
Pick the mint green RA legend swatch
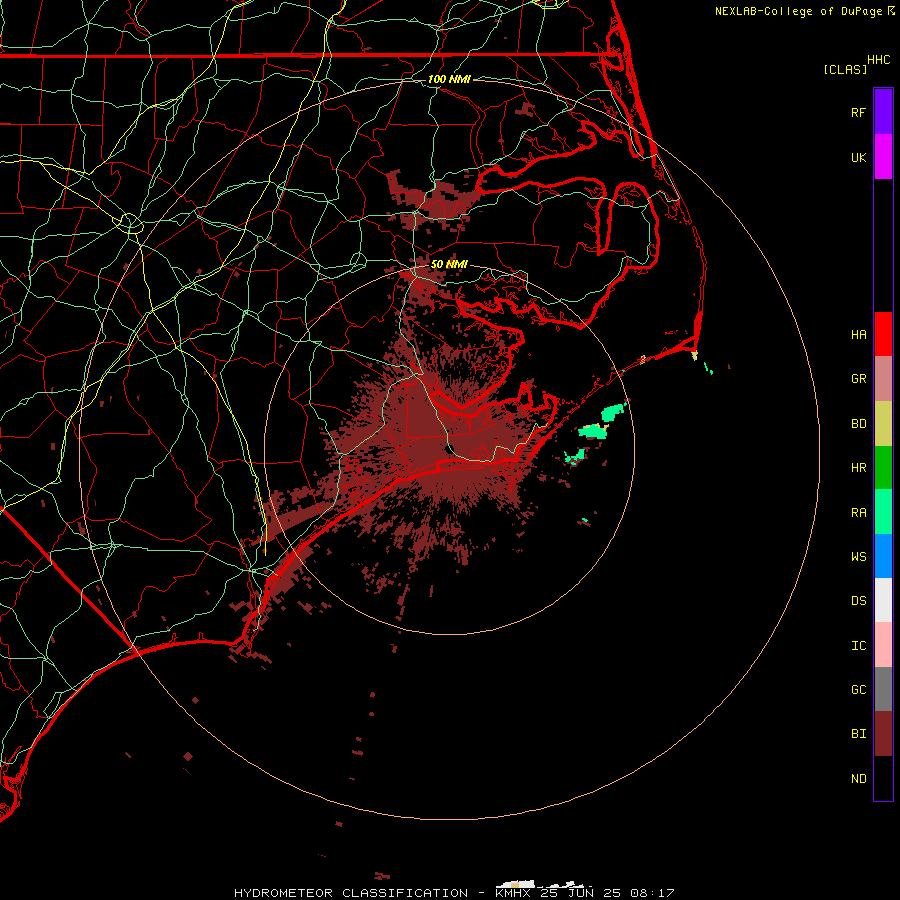(x=883, y=512)
